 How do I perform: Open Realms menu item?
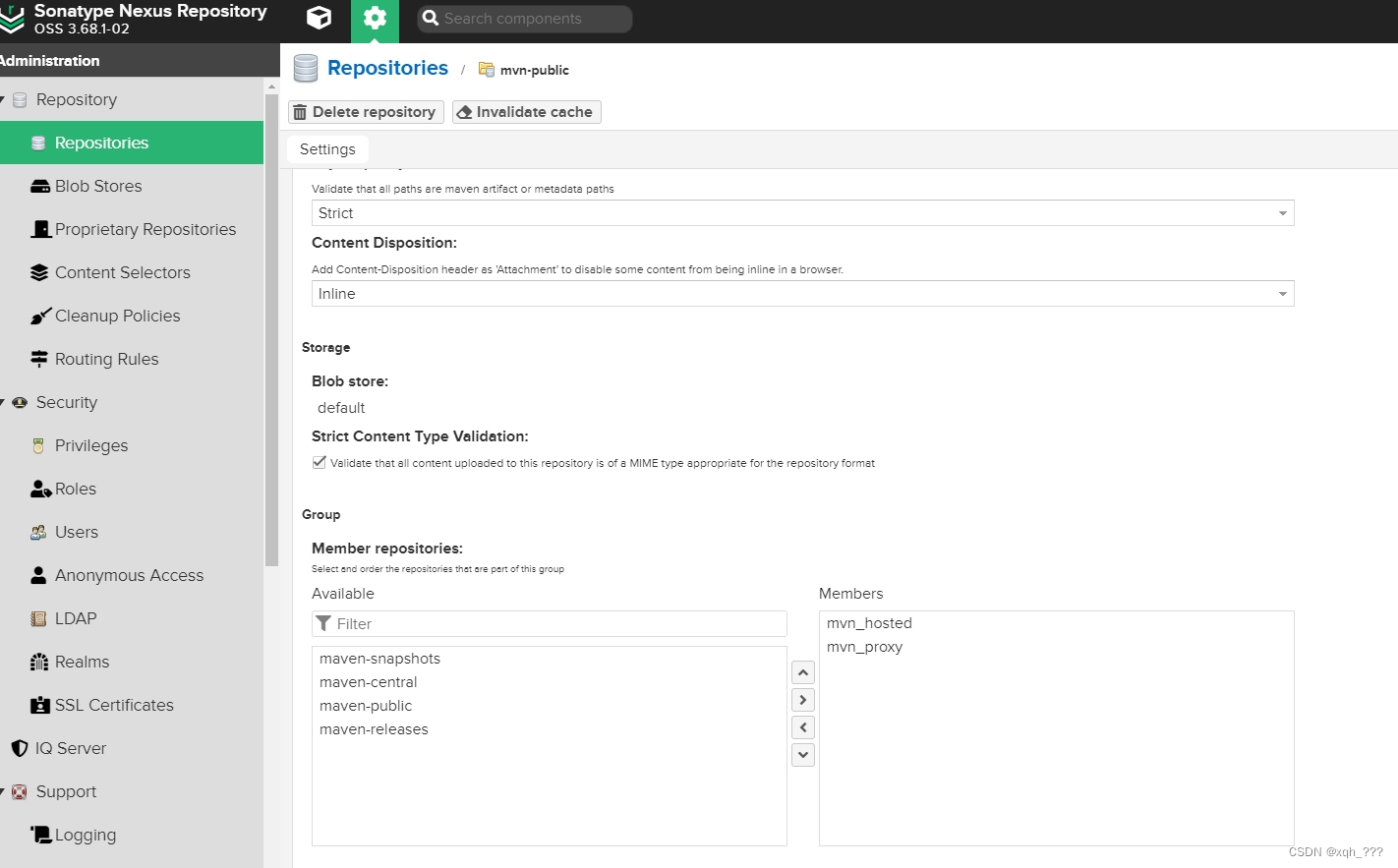point(132,662)
